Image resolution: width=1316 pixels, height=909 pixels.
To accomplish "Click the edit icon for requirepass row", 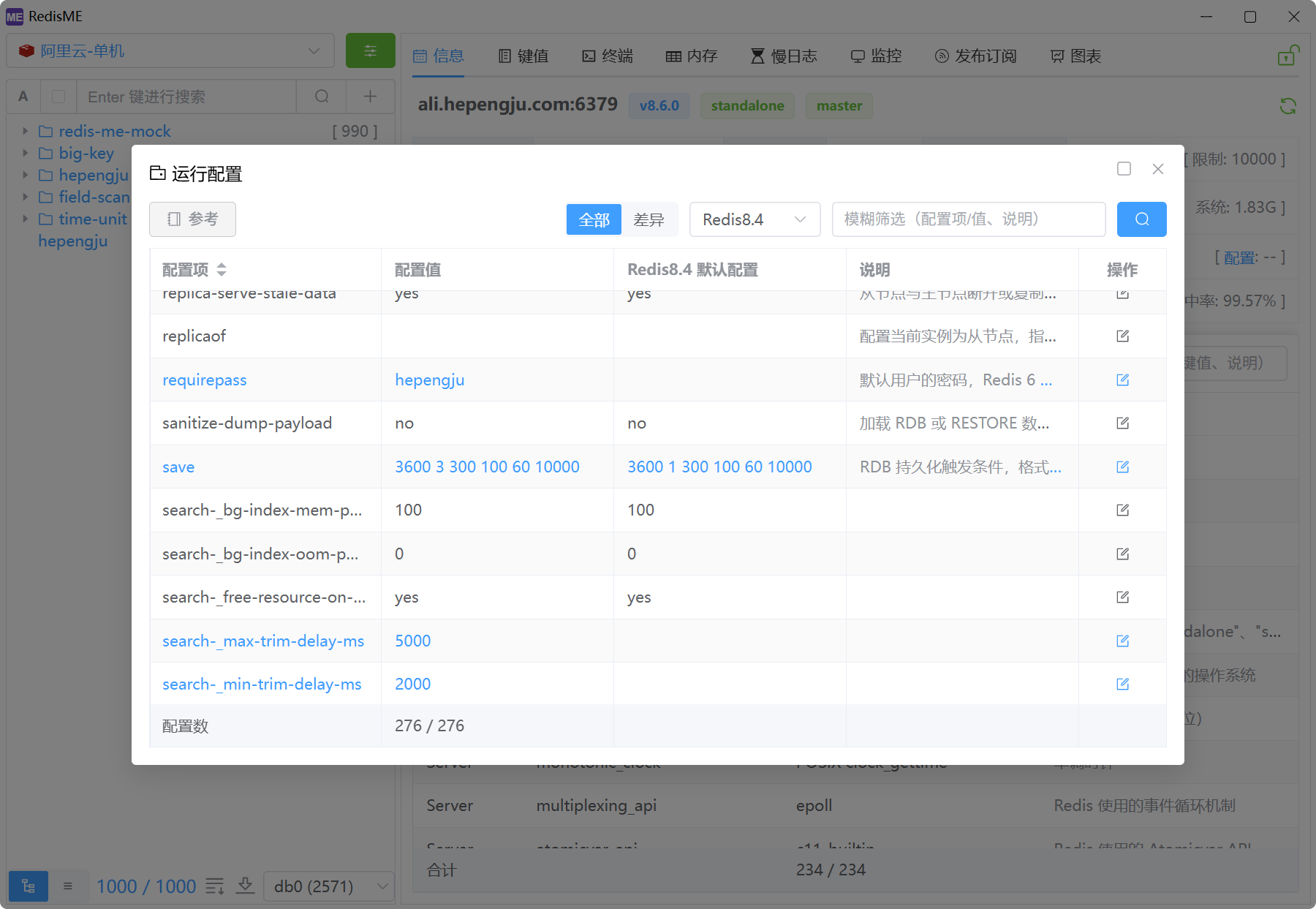I will [1122, 380].
